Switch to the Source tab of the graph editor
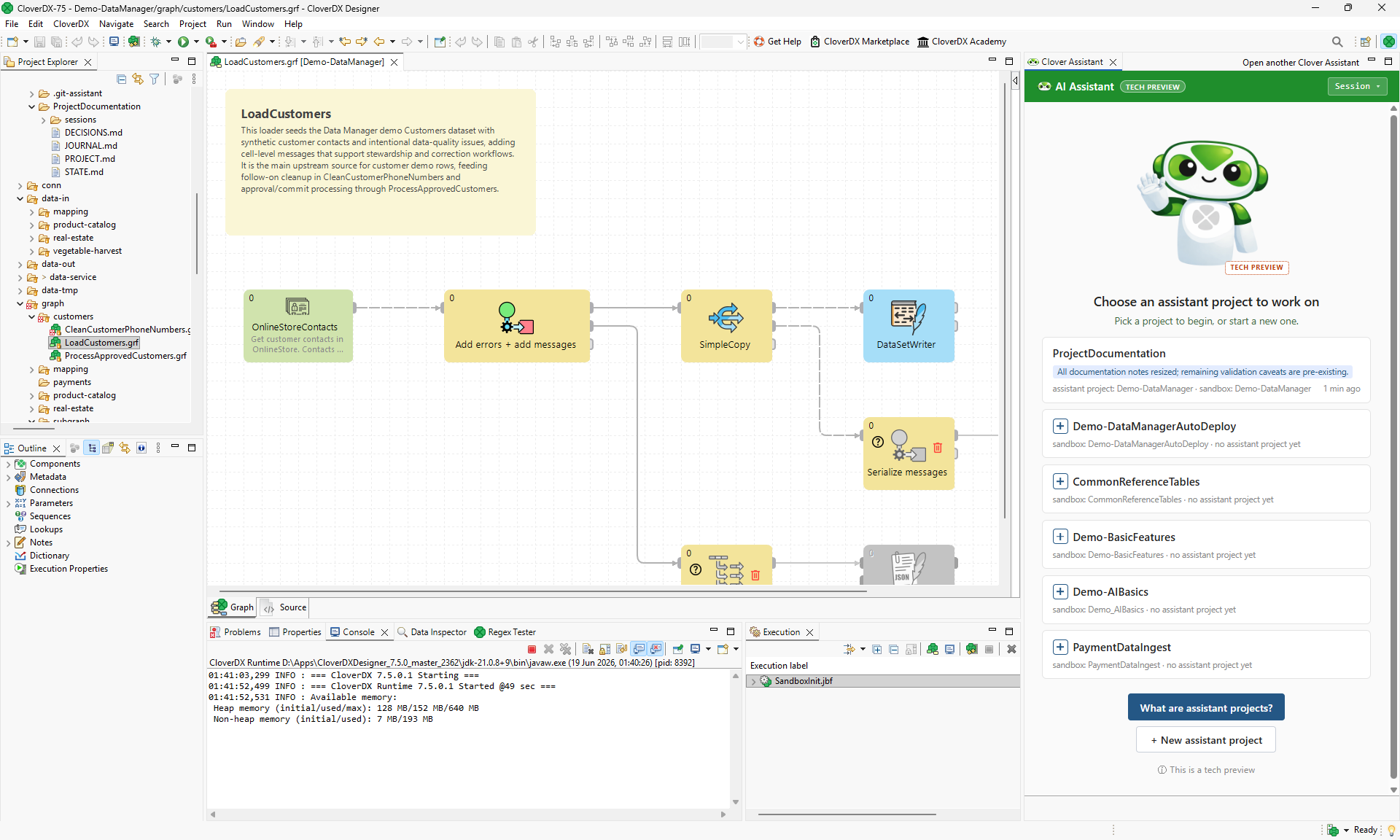Viewport: 1400px width, 840px height. click(x=285, y=607)
